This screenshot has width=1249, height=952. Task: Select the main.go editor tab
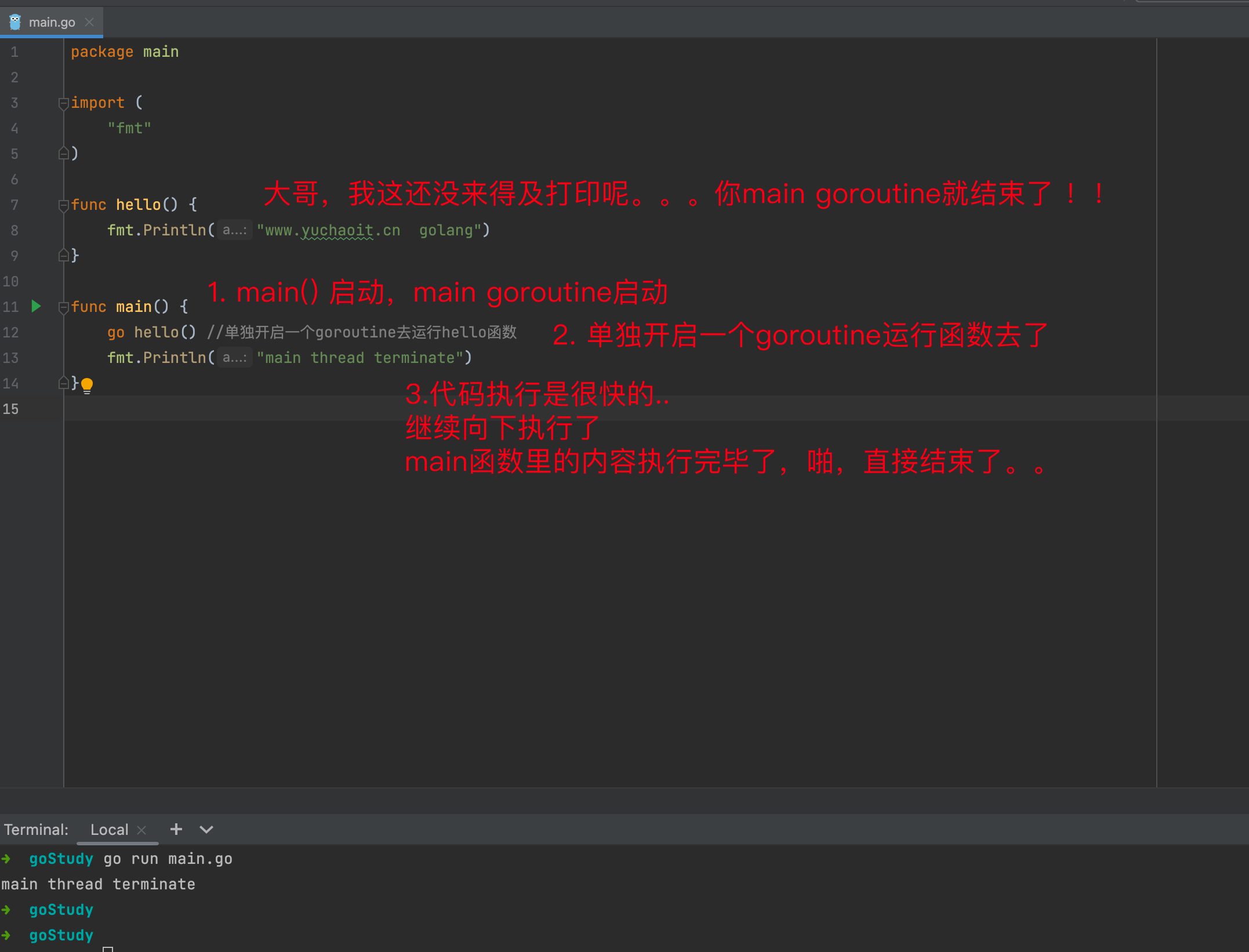tap(52, 21)
